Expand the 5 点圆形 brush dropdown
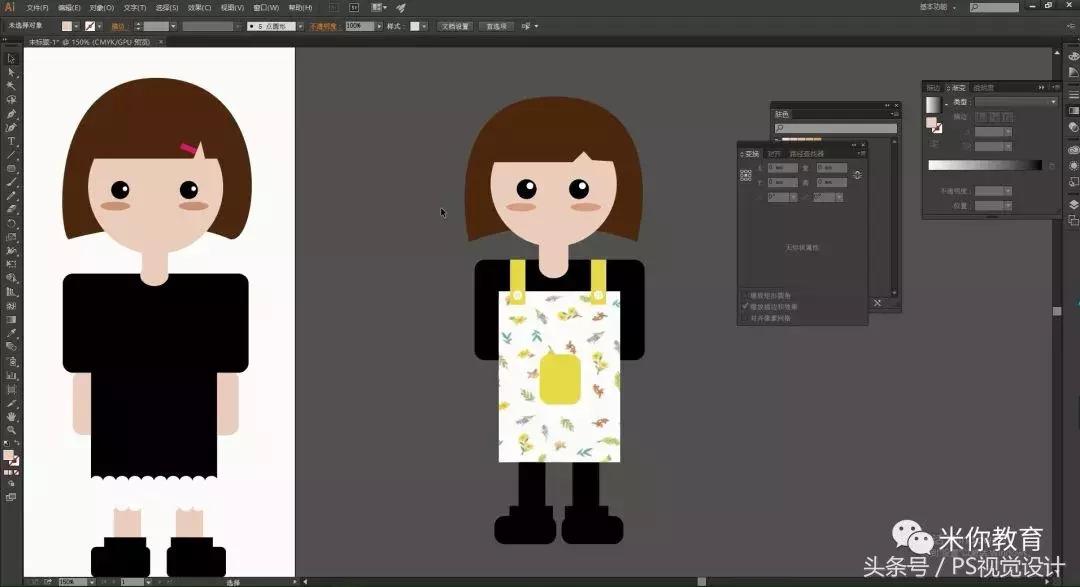The width and height of the screenshot is (1080, 587). click(x=299, y=26)
